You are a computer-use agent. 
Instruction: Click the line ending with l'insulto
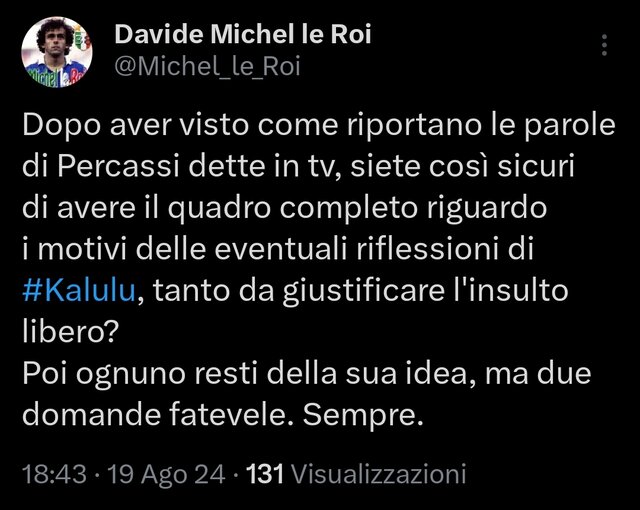295,290
